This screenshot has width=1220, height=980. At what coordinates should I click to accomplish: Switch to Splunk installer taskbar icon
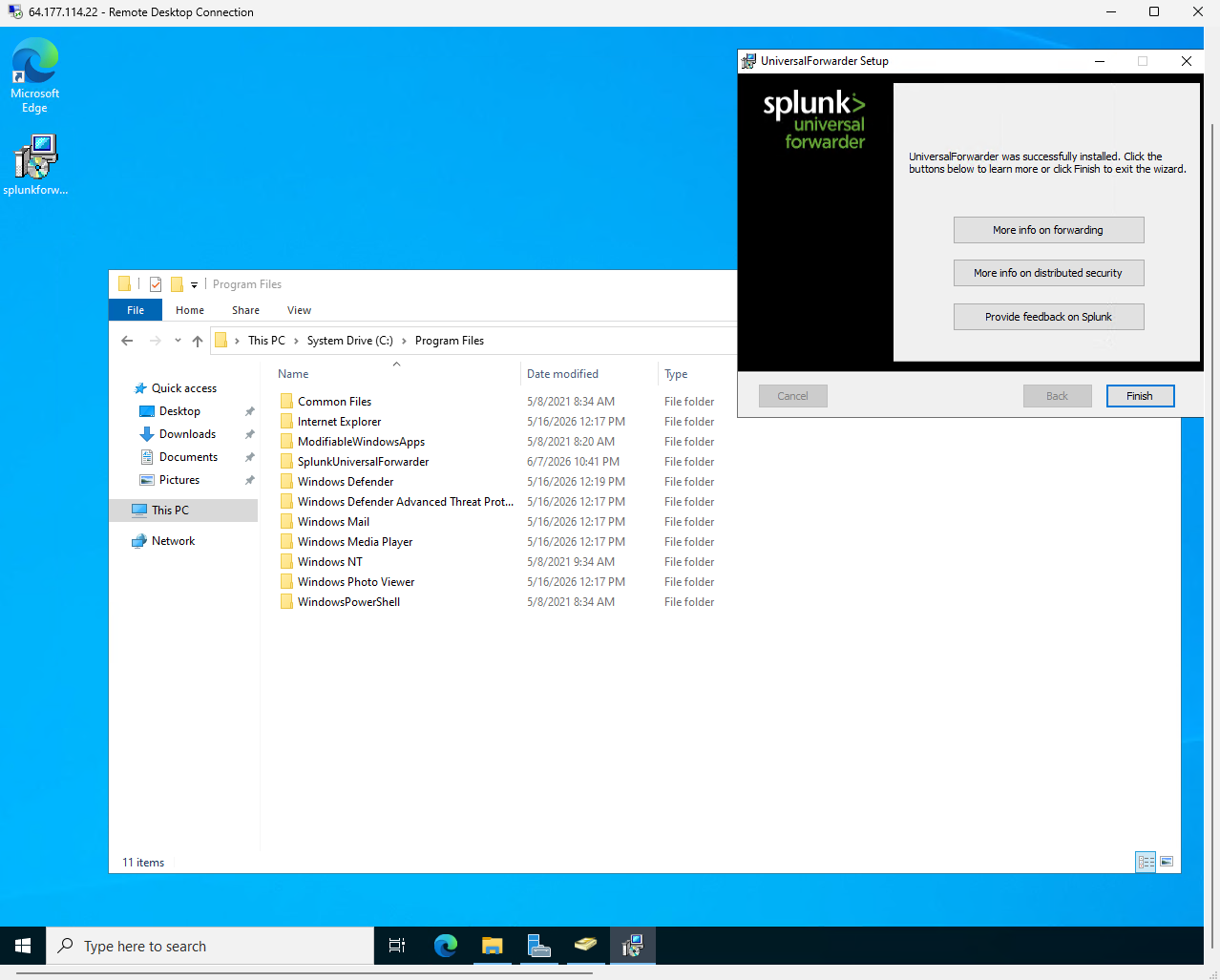click(x=632, y=946)
